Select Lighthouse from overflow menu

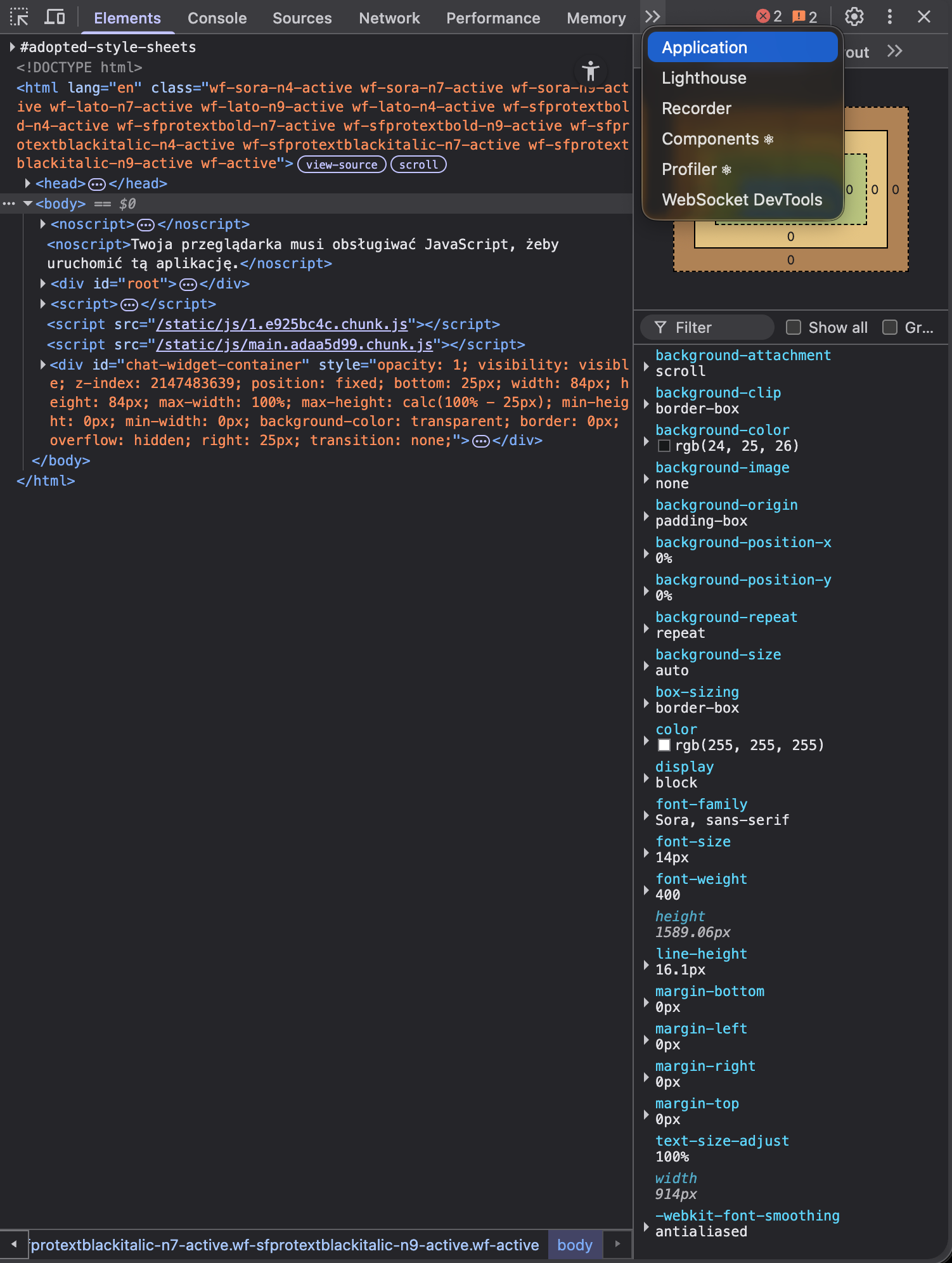(x=743, y=78)
